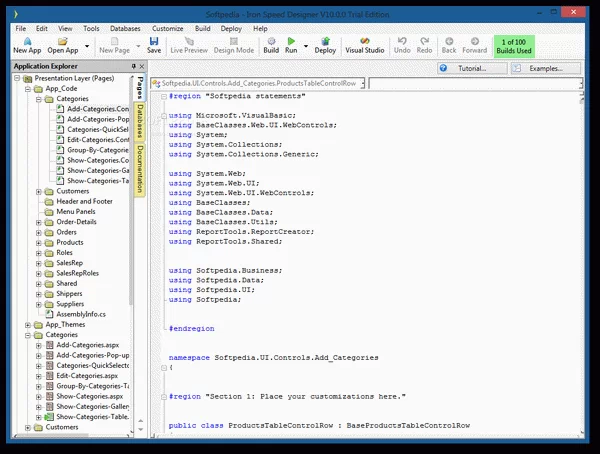Click the Examples button
This screenshot has height=454, width=600.
(544, 67)
